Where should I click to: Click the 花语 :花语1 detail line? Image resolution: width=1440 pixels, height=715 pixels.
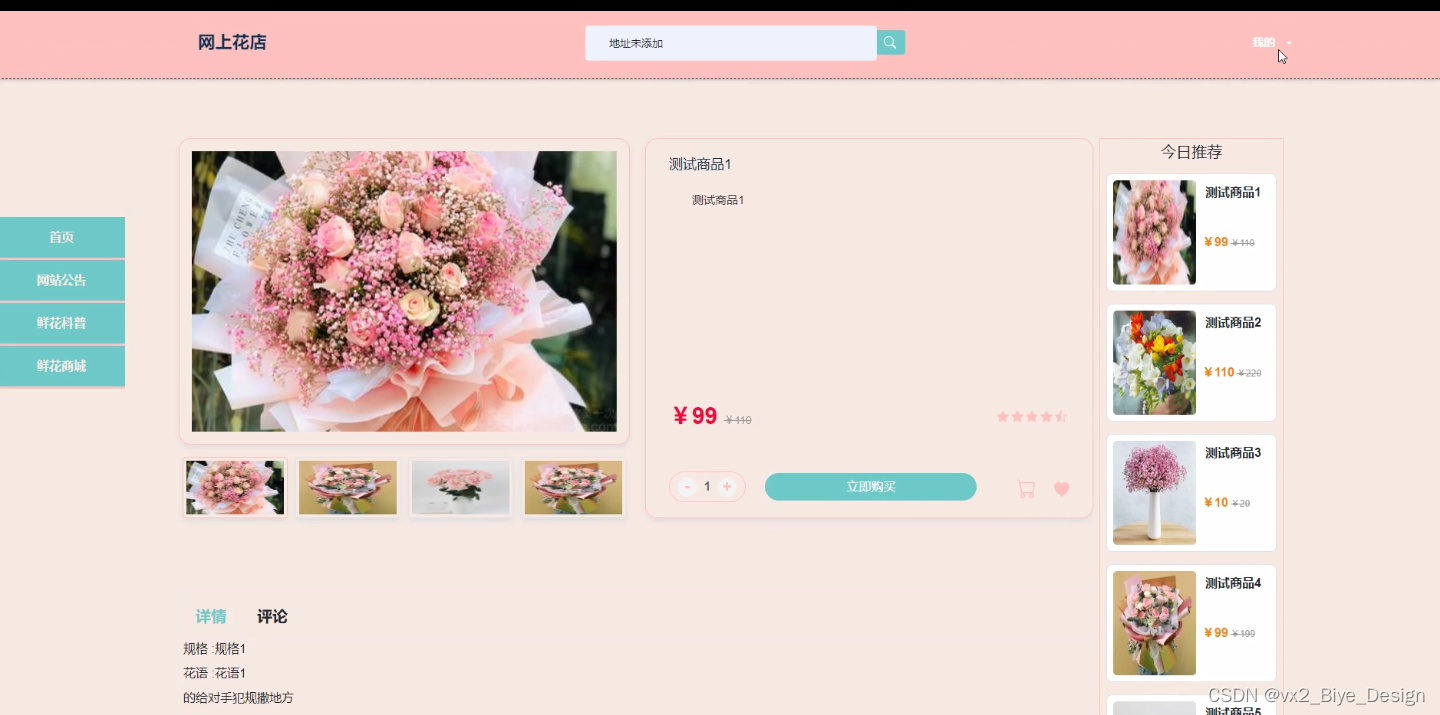point(215,673)
